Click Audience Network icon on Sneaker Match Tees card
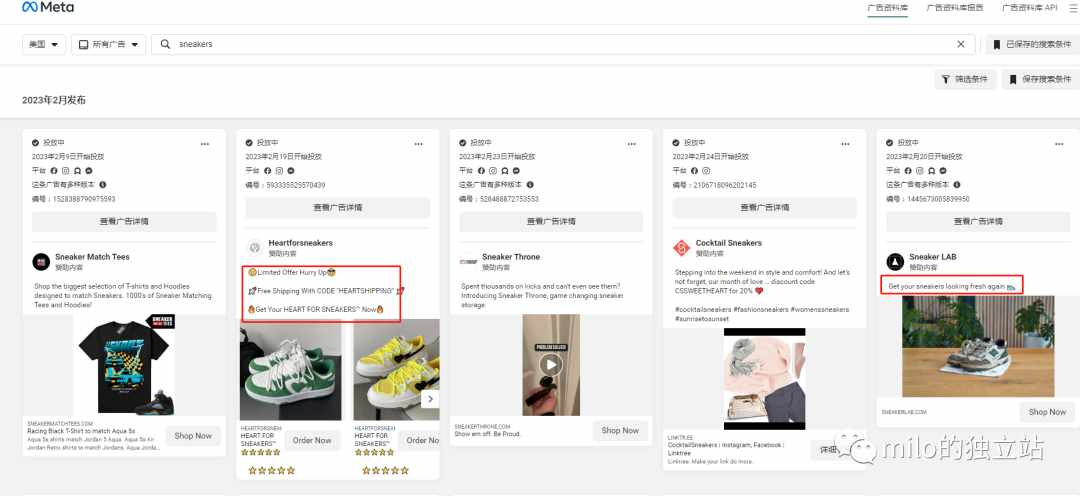 click(x=78, y=171)
